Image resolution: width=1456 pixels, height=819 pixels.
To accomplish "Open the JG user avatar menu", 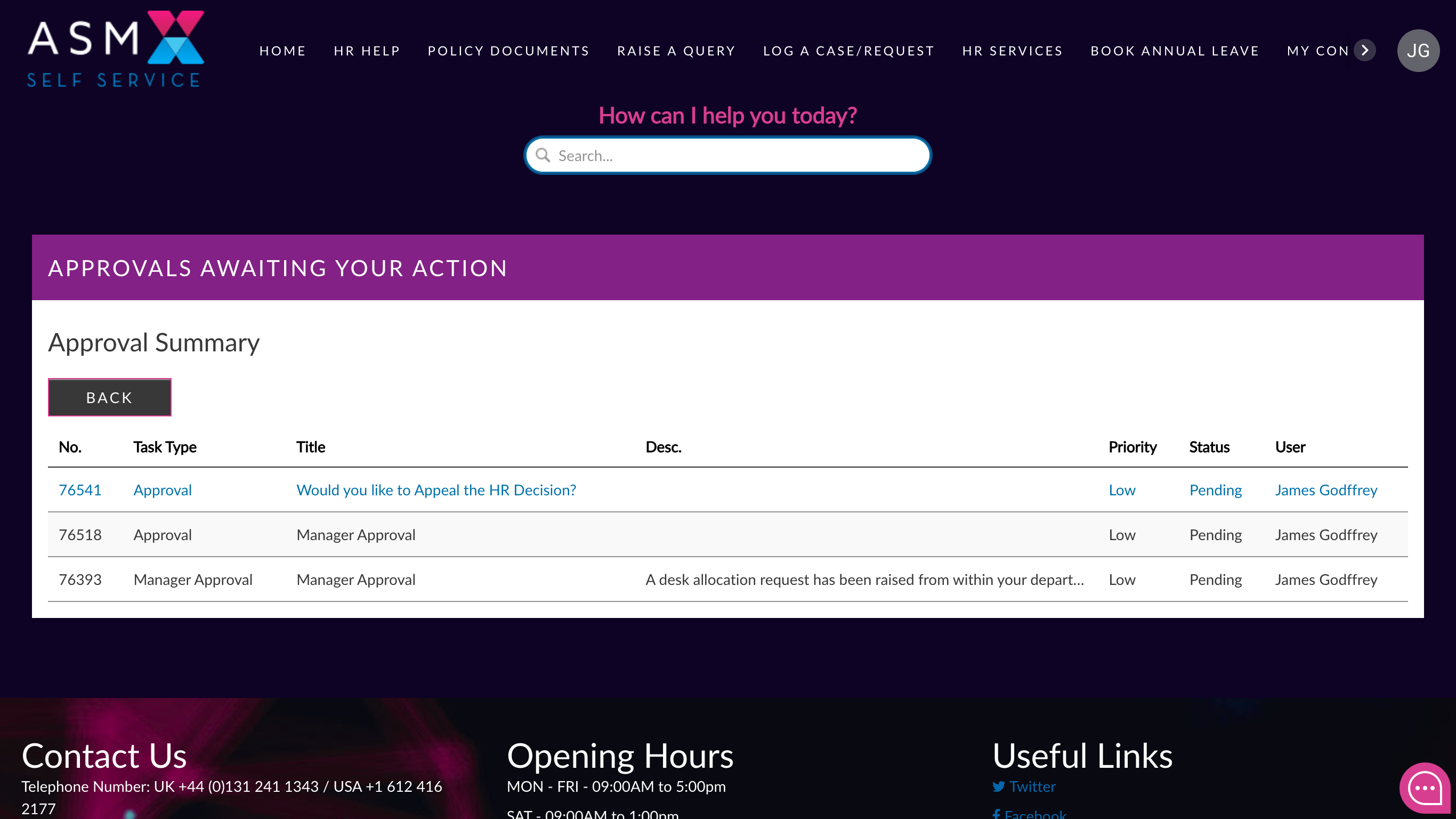I will click(1418, 50).
